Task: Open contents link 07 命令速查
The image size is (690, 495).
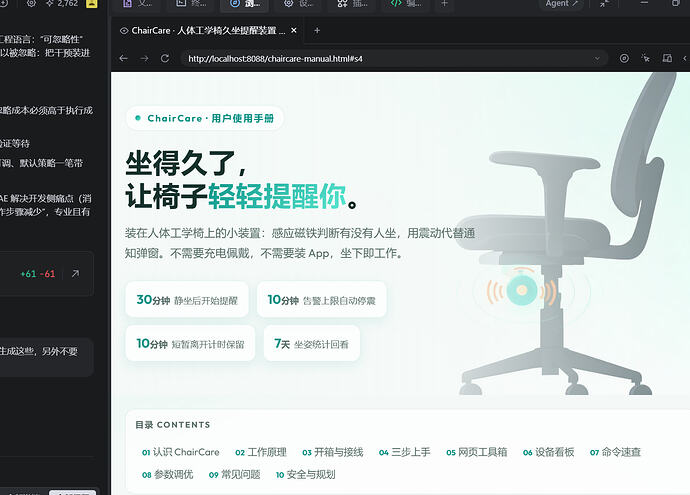Action: coord(615,452)
